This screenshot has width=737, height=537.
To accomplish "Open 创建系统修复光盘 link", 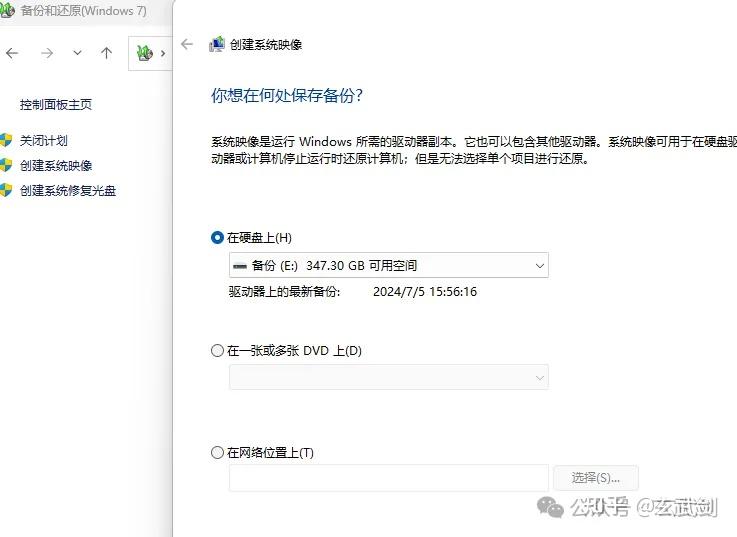I will click(x=68, y=190).
